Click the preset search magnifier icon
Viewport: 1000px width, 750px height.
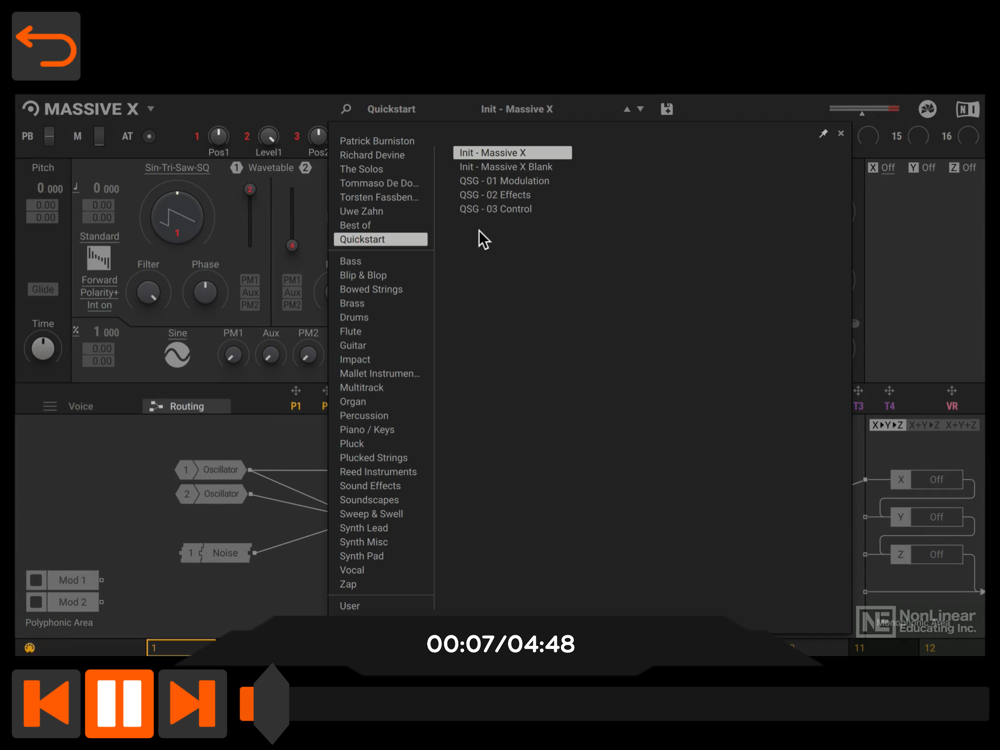346,109
